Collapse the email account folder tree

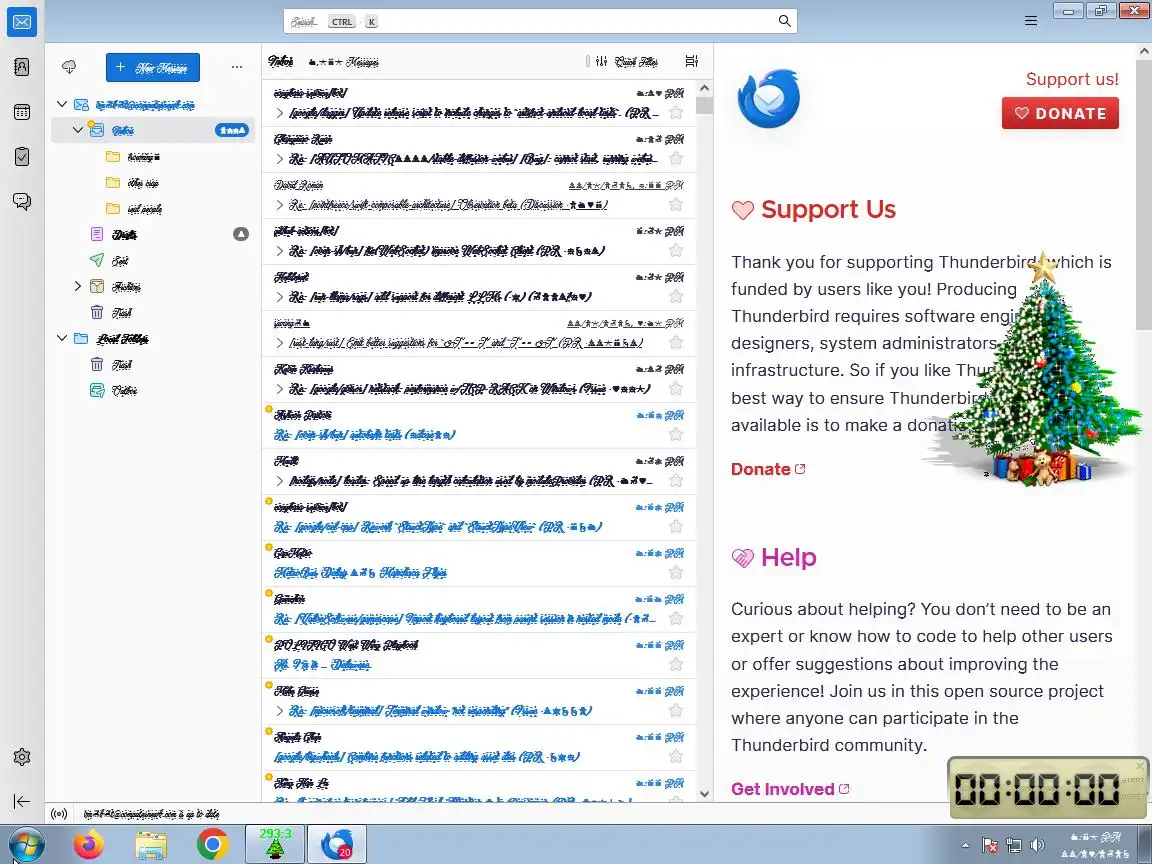pos(62,104)
